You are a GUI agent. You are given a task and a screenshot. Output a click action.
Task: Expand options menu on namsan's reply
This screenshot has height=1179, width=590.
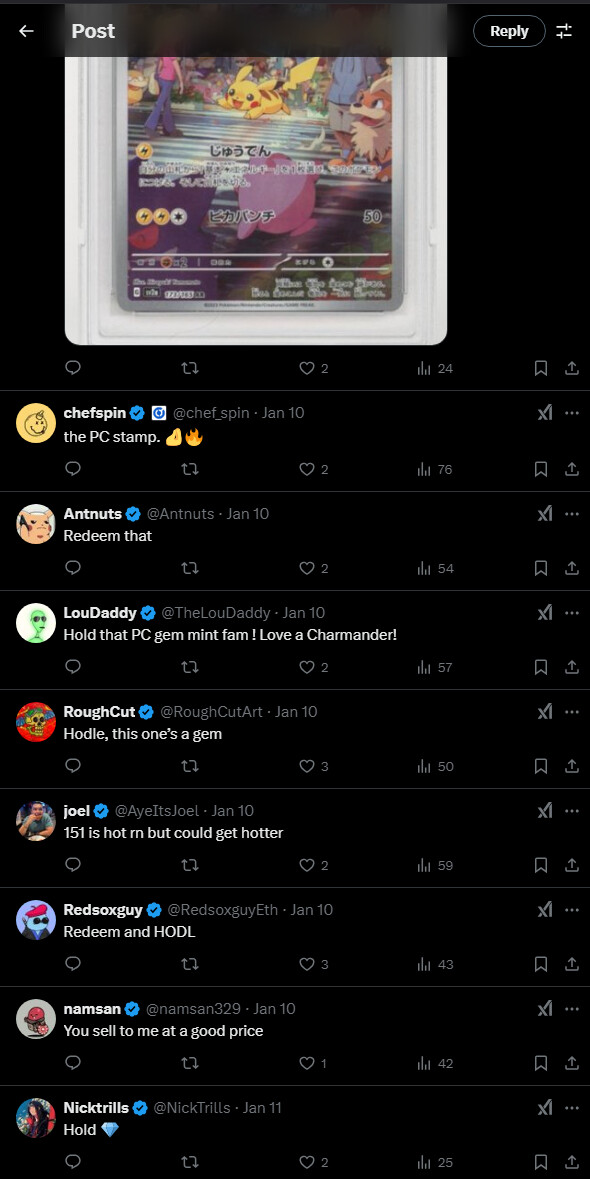point(572,1008)
